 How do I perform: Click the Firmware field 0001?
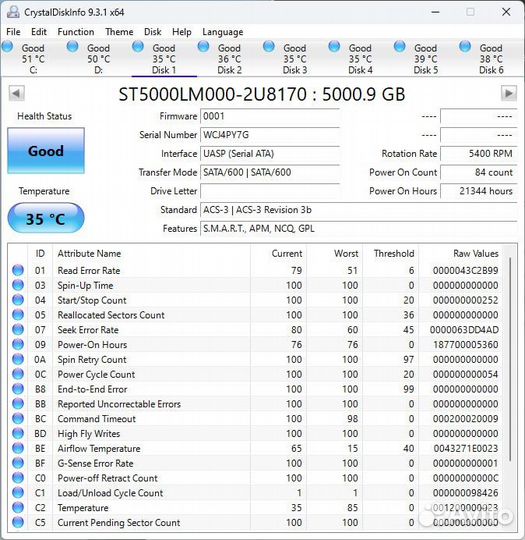[270, 116]
